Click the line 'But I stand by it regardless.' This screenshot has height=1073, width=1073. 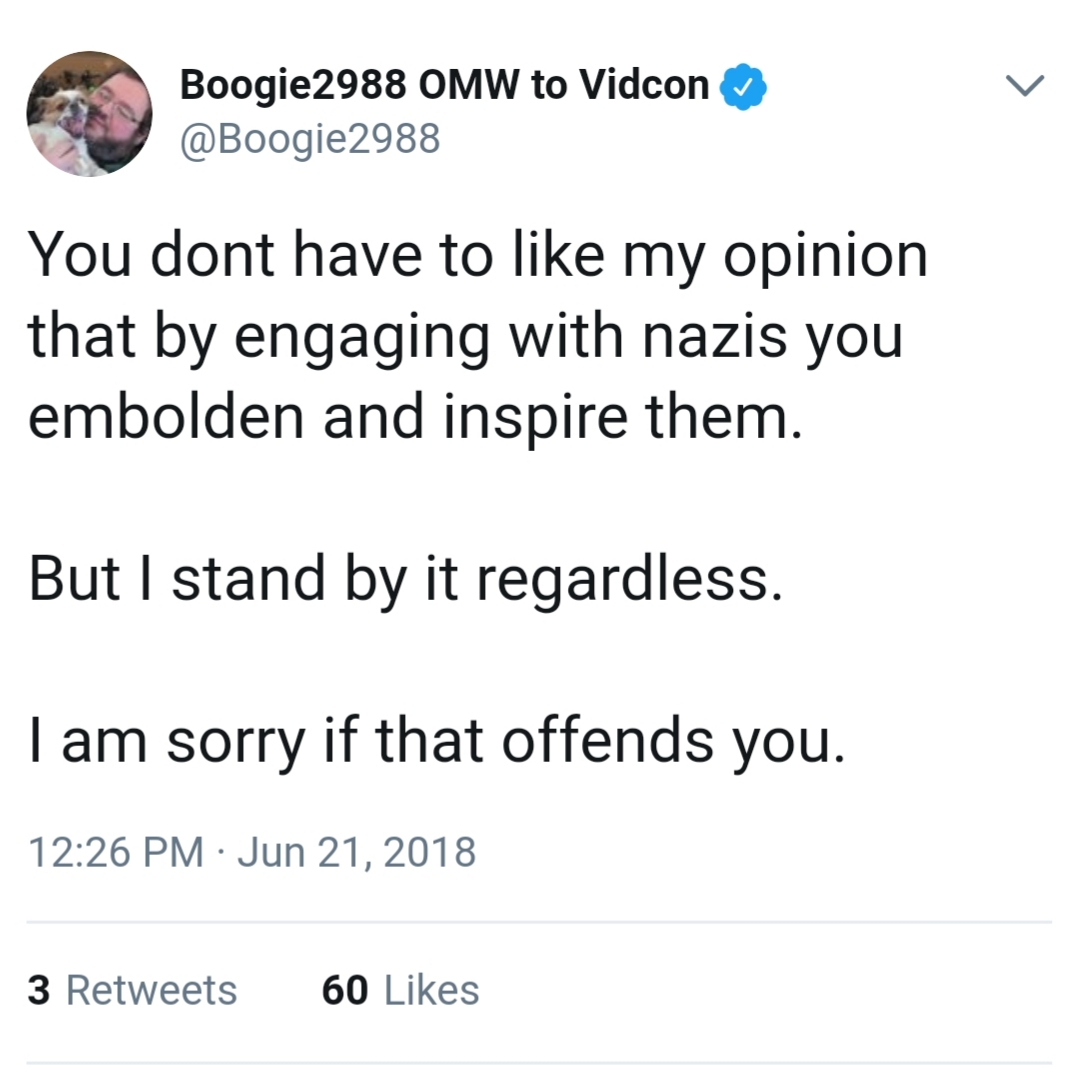(x=405, y=580)
